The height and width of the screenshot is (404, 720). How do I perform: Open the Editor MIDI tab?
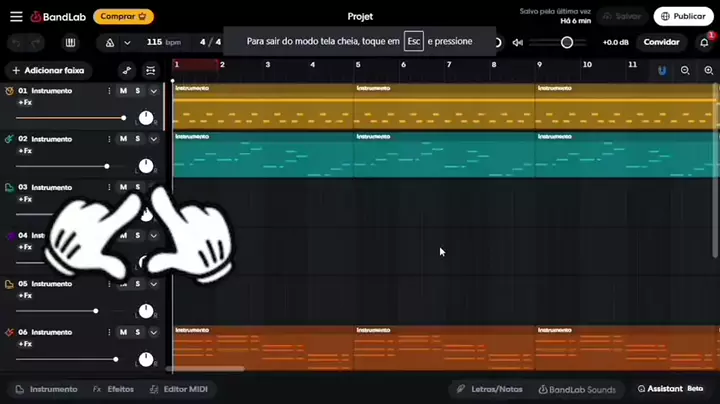pyautogui.click(x=179, y=389)
